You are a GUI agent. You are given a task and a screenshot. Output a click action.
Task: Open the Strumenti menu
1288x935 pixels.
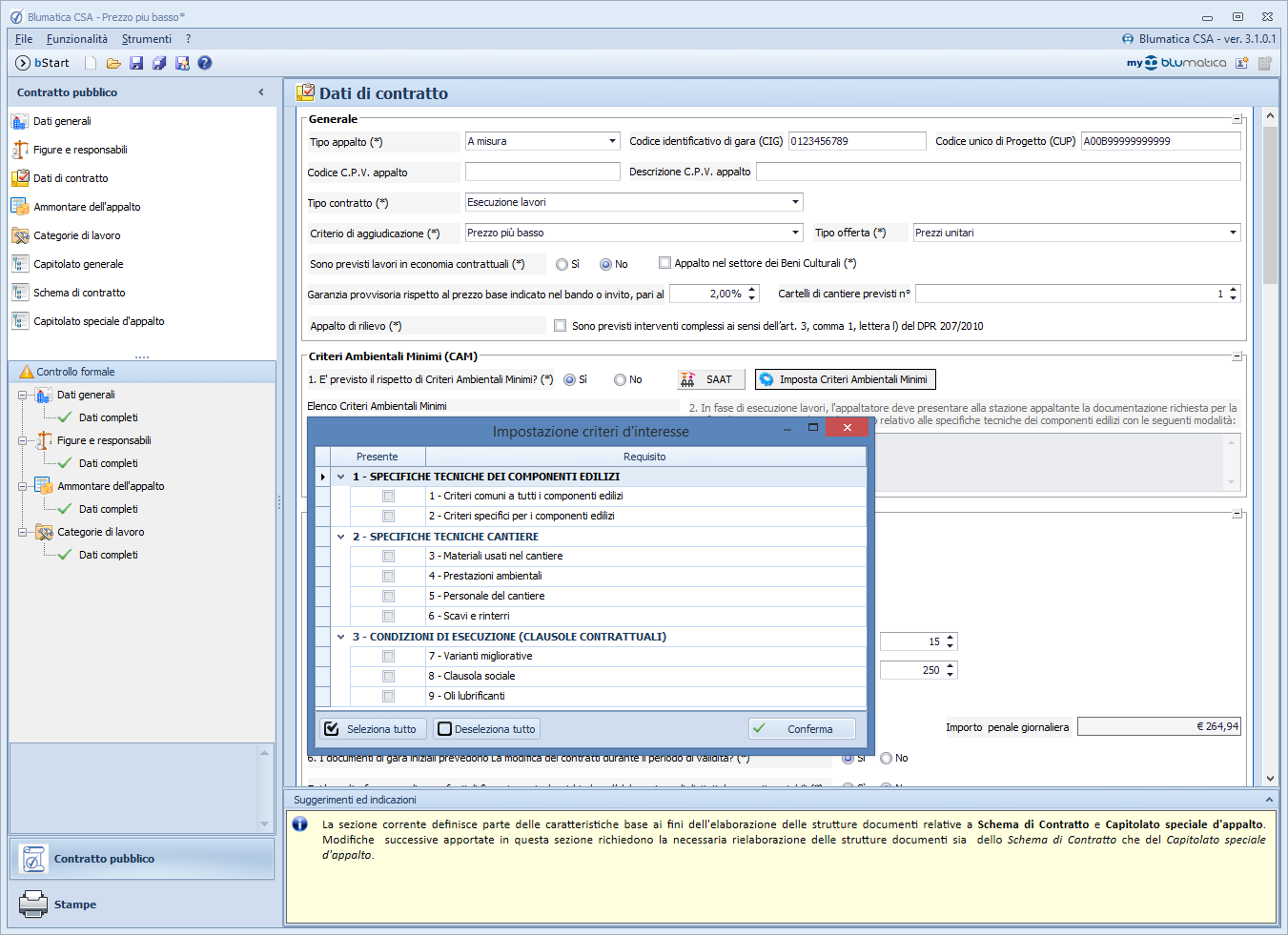[x=147, y=39]
